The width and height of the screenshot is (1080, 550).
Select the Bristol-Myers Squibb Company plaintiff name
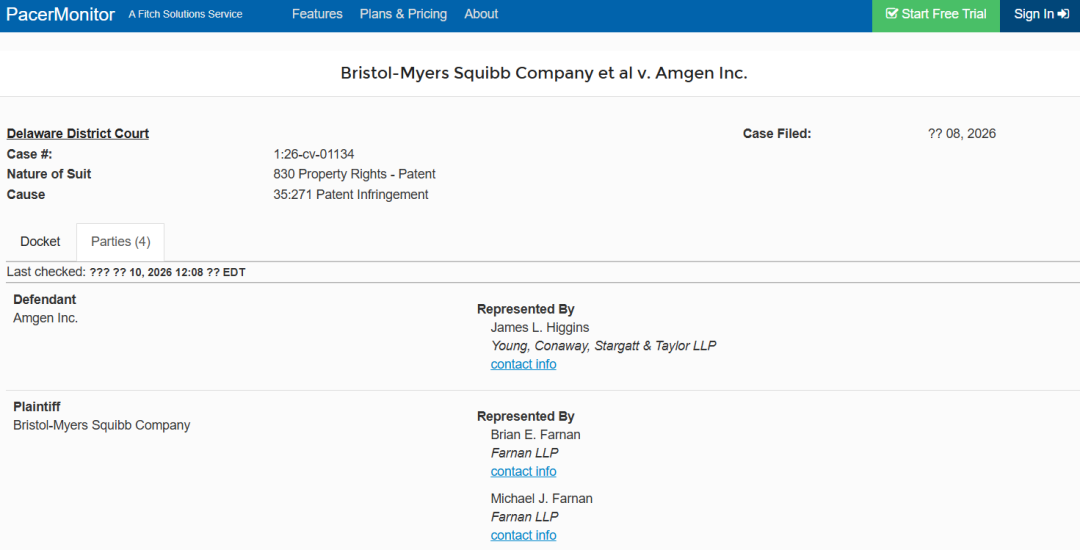[x=102, y=425]
